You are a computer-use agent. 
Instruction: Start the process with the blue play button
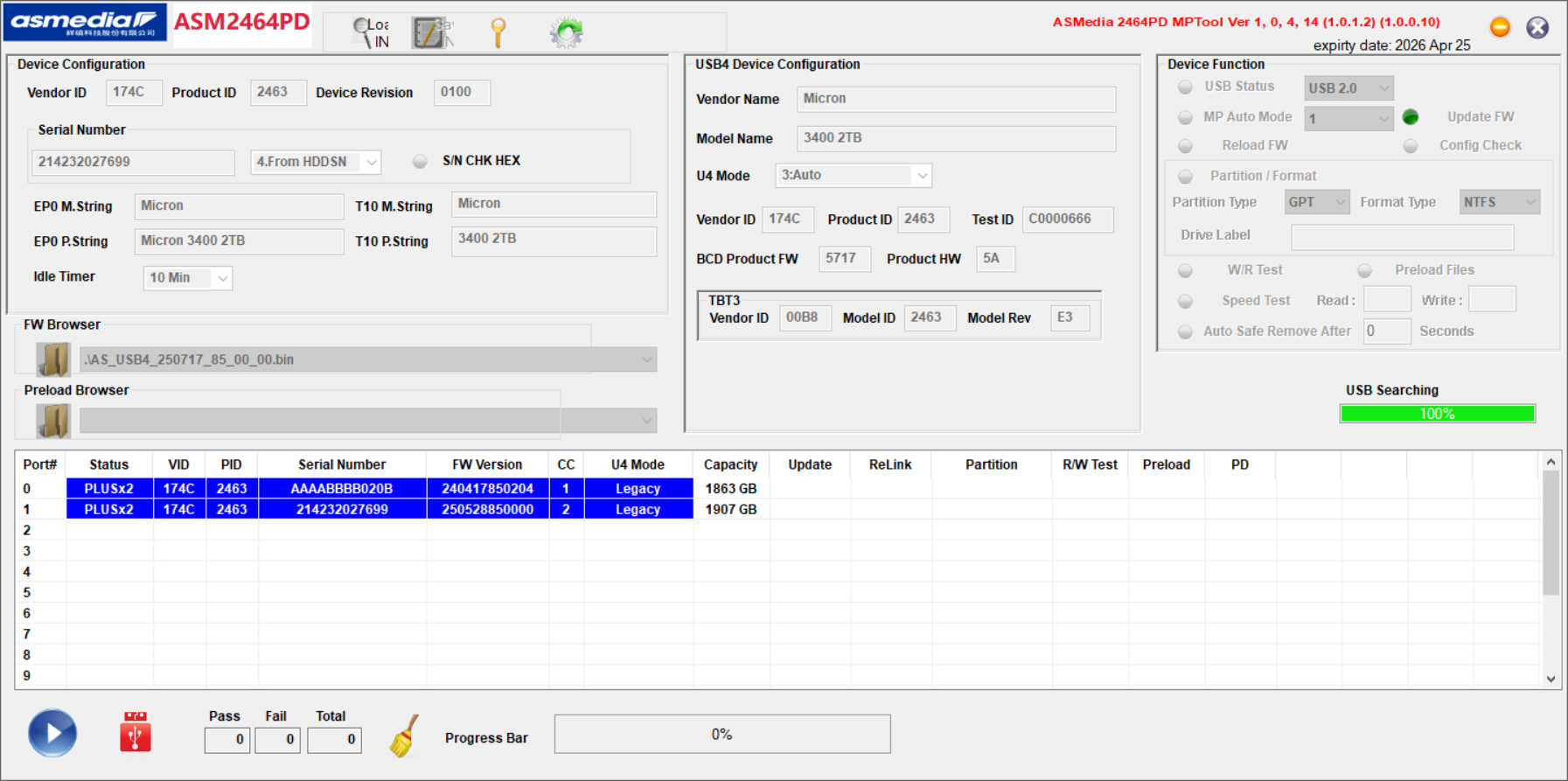[52, 733]
